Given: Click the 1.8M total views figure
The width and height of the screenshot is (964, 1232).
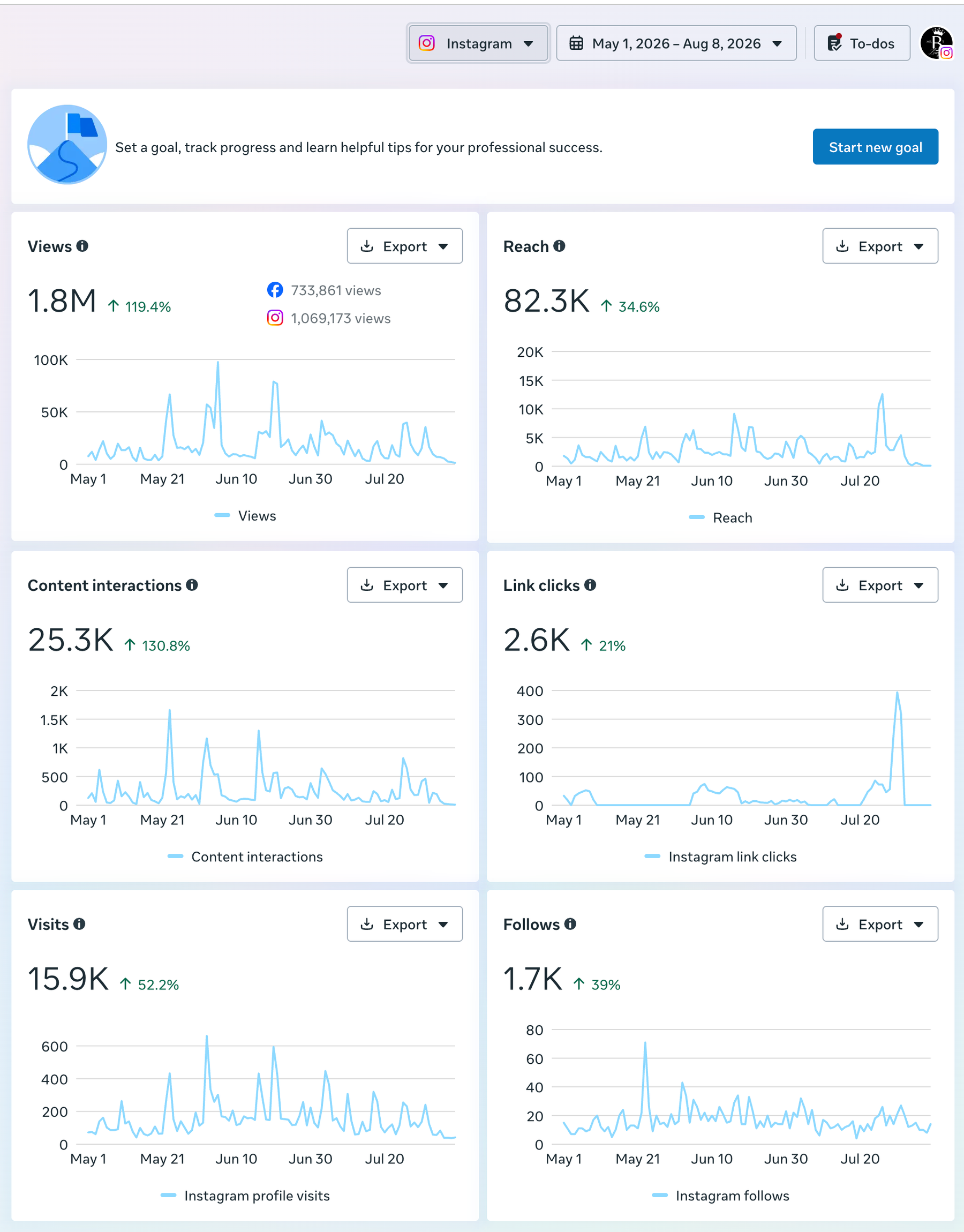Looking at the screenshot, I should [62, 301].
